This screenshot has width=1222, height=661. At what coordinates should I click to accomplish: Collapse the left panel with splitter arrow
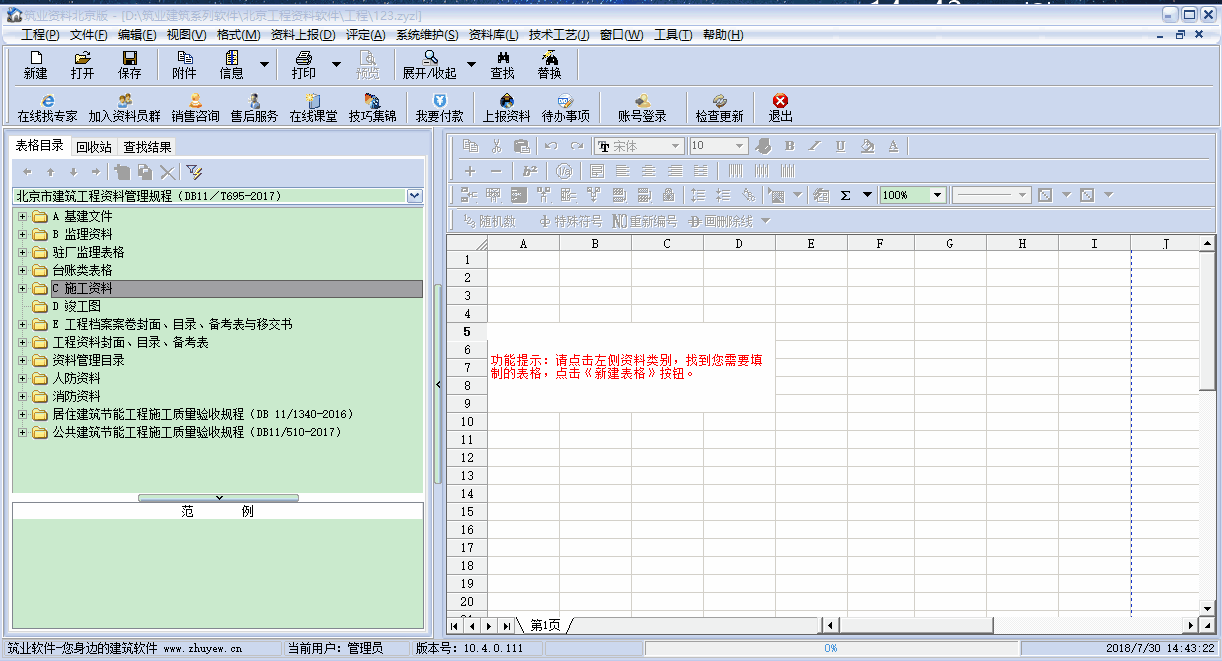coord(438,384)
